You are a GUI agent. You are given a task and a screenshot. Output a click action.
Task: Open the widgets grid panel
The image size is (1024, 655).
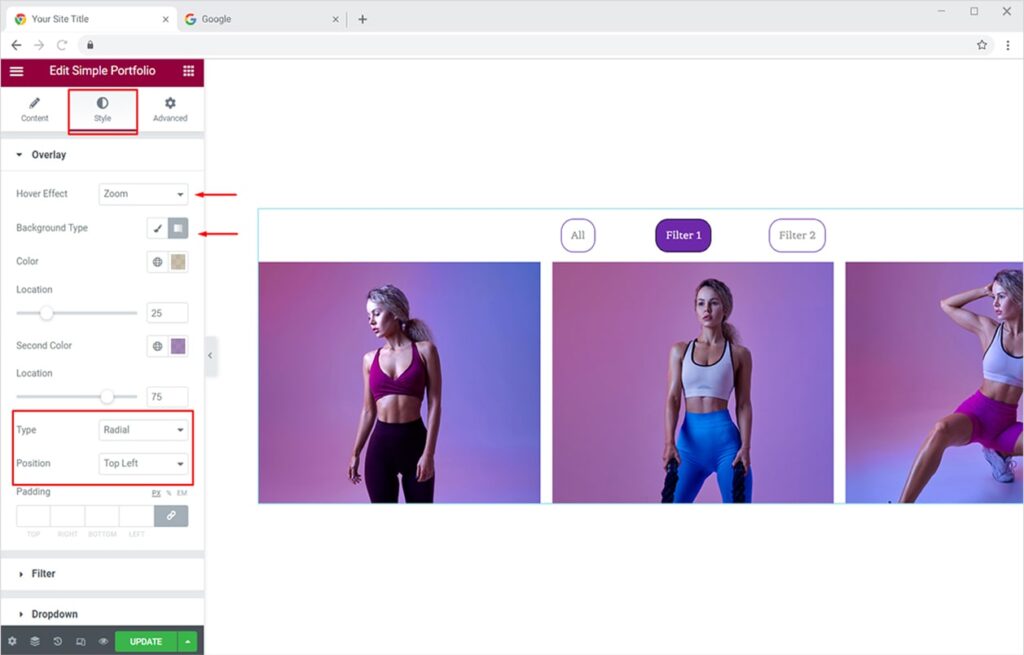pos(188,71)
